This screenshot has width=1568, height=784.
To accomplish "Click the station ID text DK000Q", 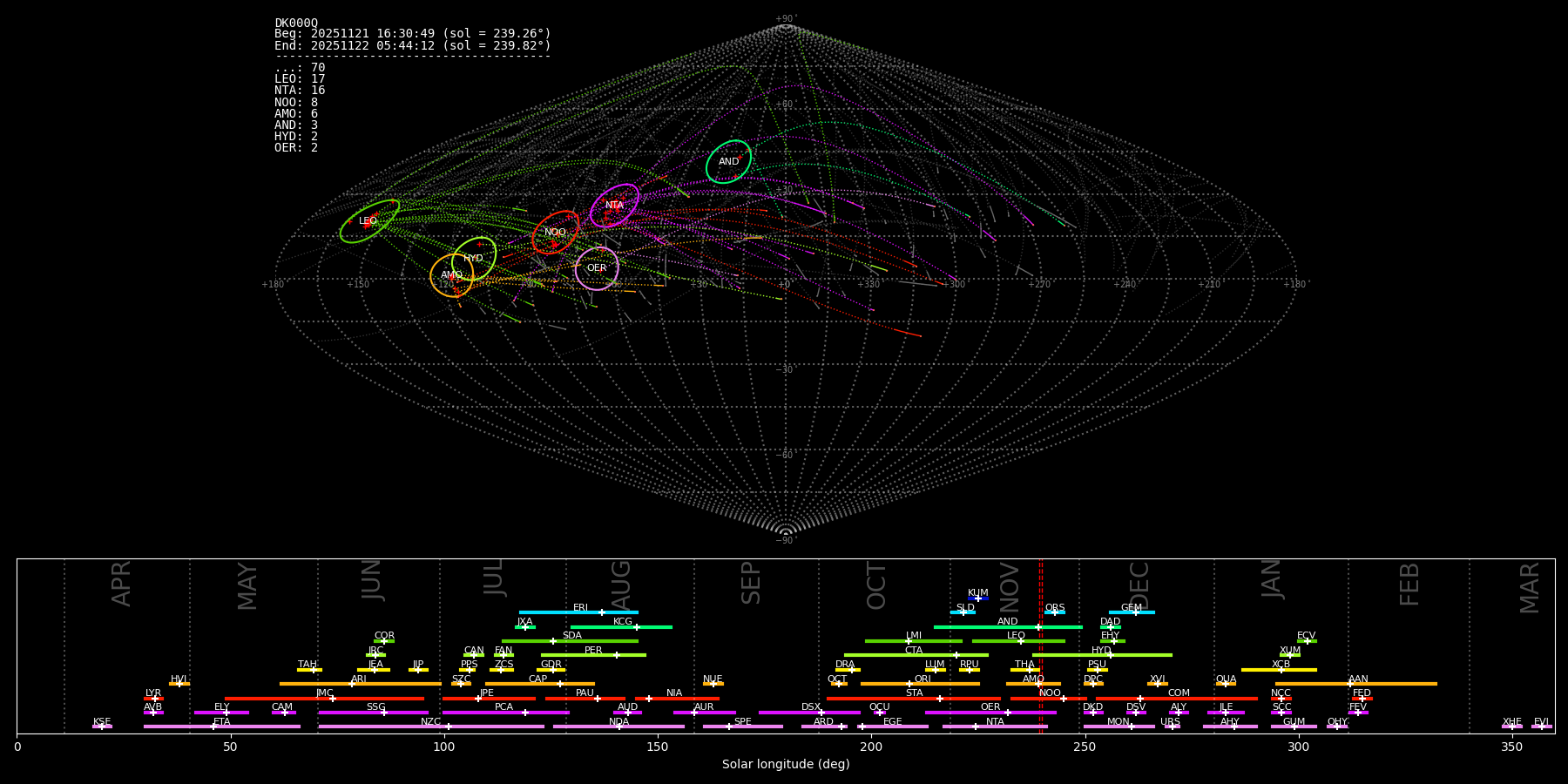I will coord(296,23).
